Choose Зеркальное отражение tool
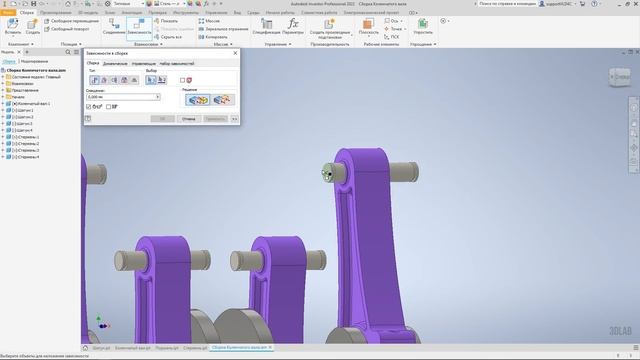 tap(223, 29)
